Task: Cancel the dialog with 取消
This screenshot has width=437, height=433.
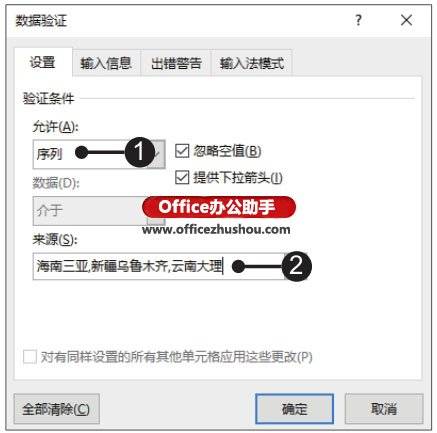Action: click(x=384, y=409)
